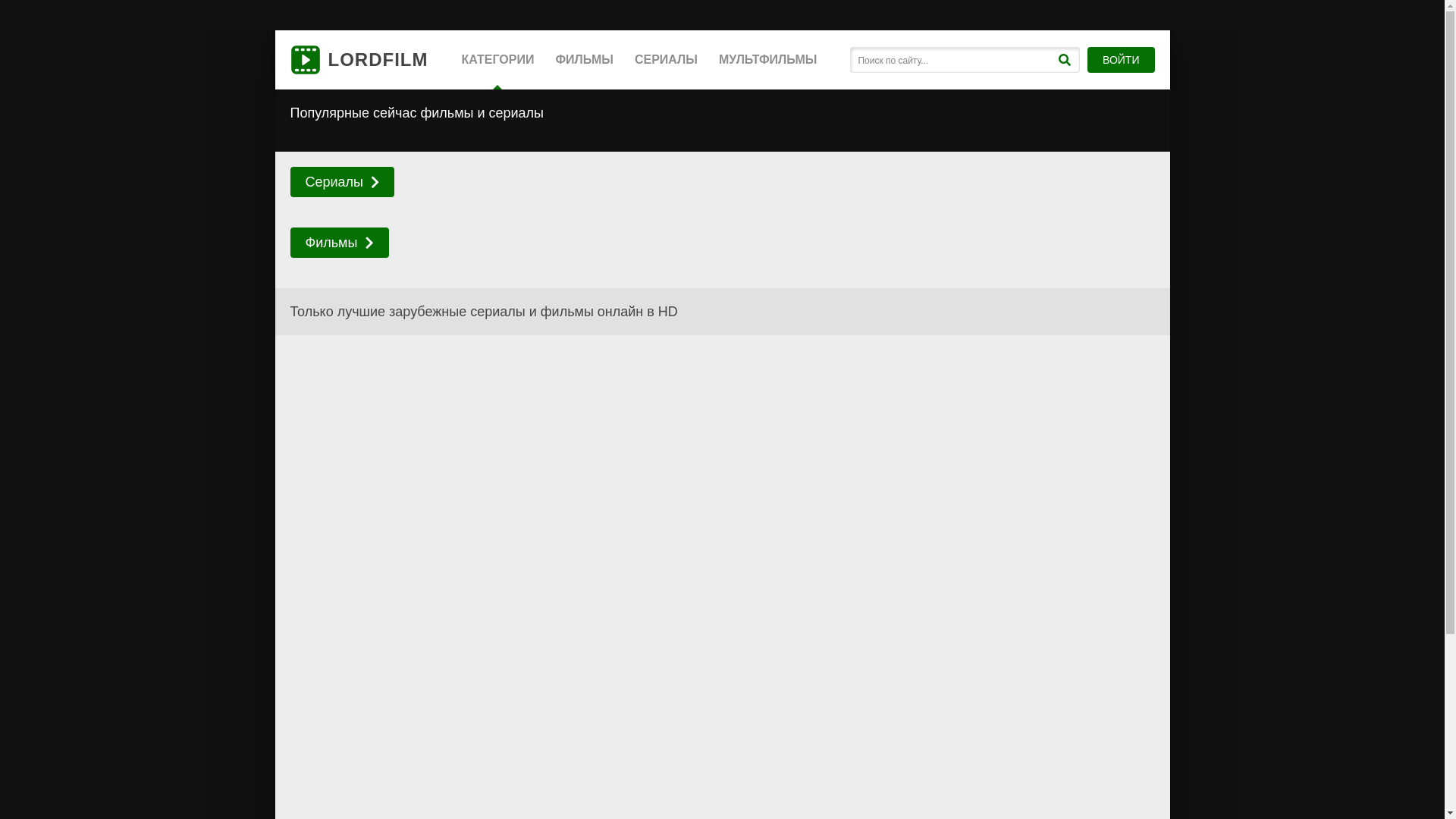1456x819 pixels.
Task: Focus the 'Поиск по сайту' search field
Action: [952, 60]
